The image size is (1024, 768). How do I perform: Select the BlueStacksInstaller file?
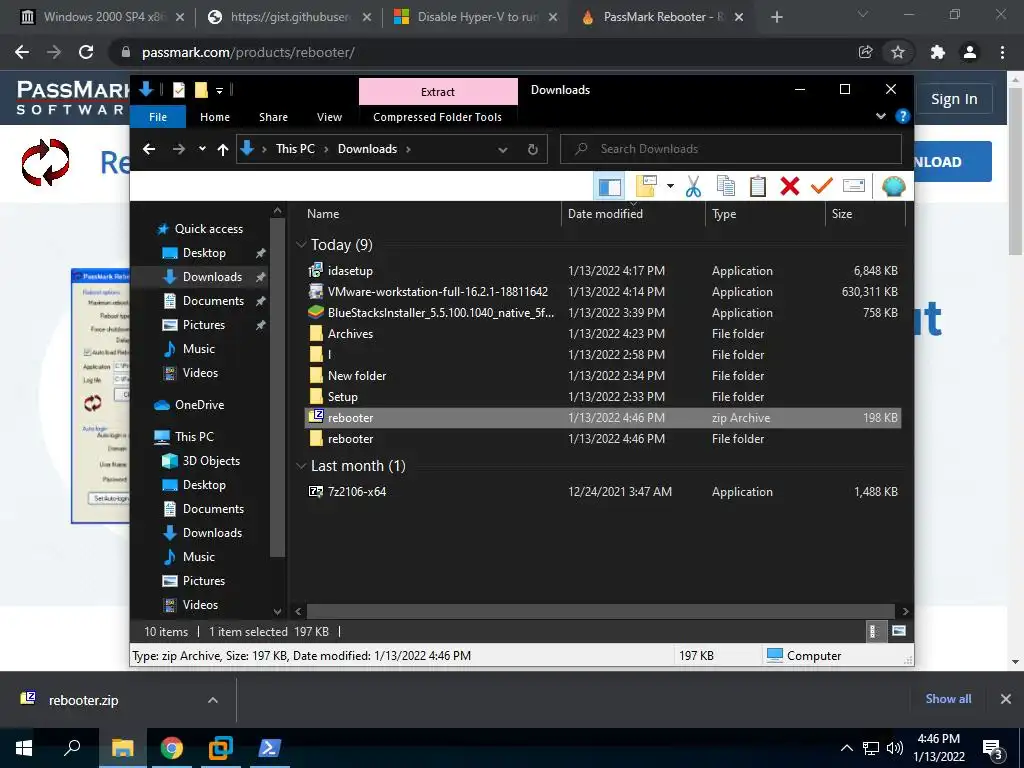pyautogui.click(x=602, y=313)
